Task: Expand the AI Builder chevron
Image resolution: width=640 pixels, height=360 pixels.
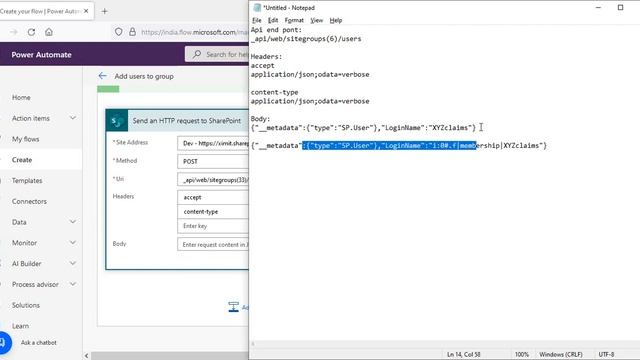Action: pyautogui.click(x=73, y=263)
